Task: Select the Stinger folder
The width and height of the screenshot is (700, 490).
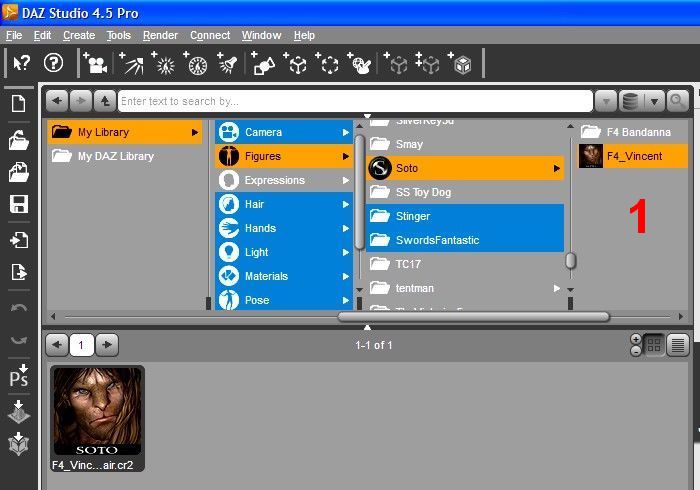Action: click(x=465, y=216)
